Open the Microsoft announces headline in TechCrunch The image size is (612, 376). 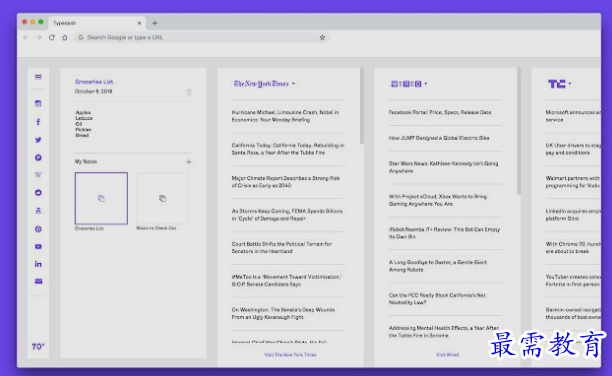tap(573, 116)
